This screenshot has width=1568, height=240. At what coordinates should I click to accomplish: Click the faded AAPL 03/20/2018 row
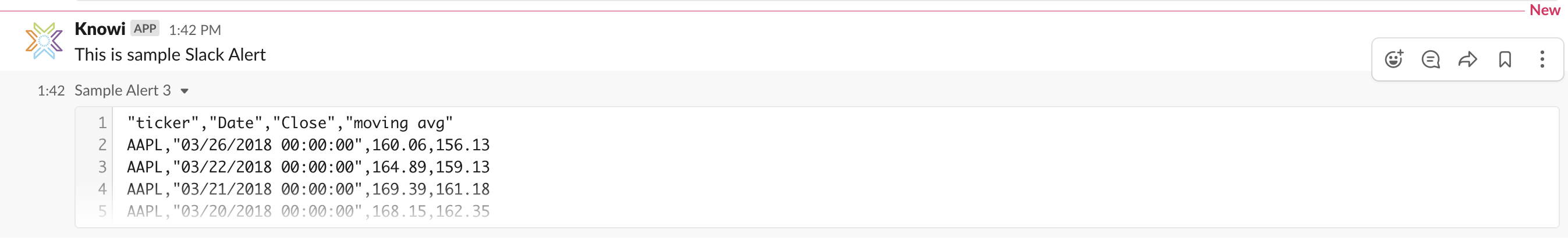click(x=308, y=211)
